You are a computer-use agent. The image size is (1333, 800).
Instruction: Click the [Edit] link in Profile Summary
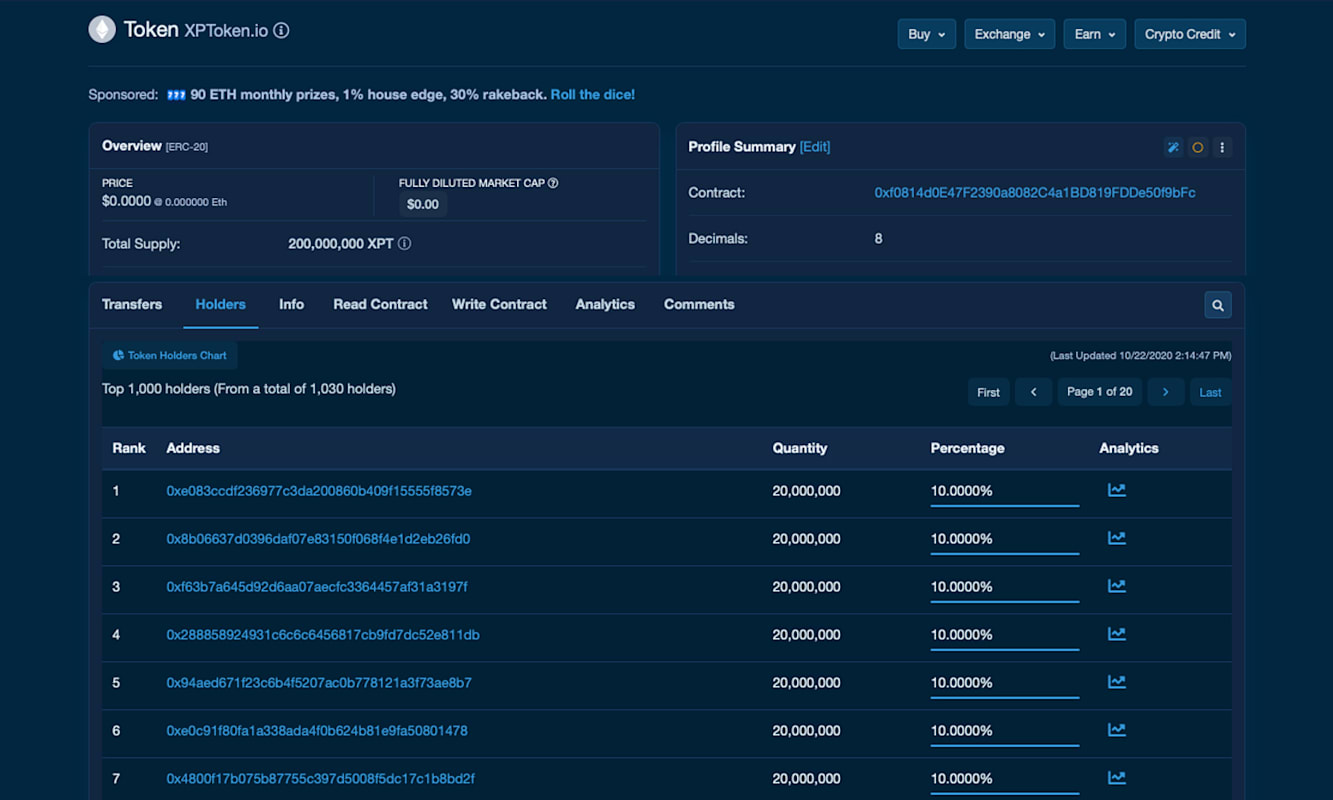click(x=815, y=146)
